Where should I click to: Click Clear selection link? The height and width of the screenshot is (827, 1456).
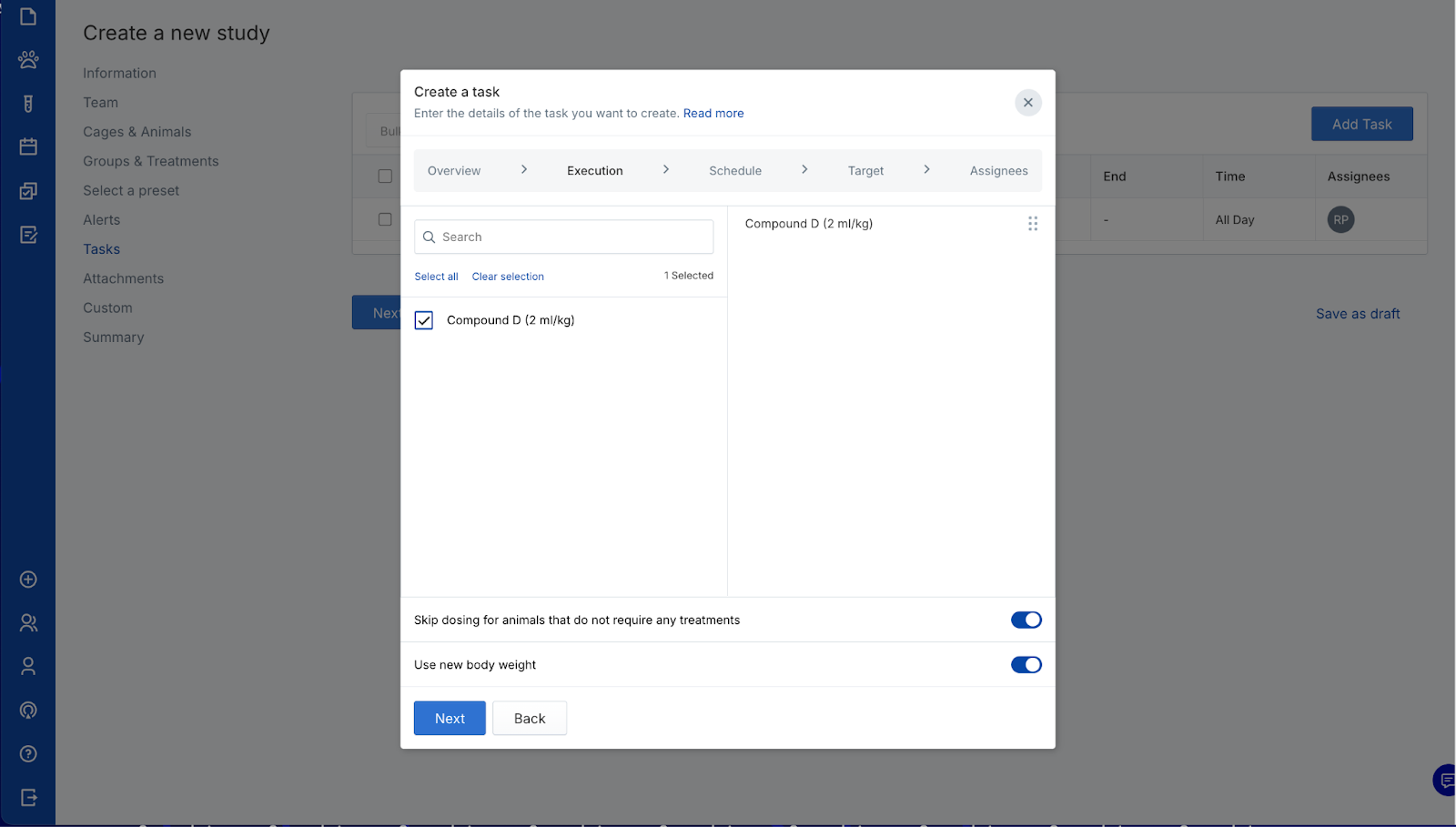pyautogui.click(x=508, y=277)
